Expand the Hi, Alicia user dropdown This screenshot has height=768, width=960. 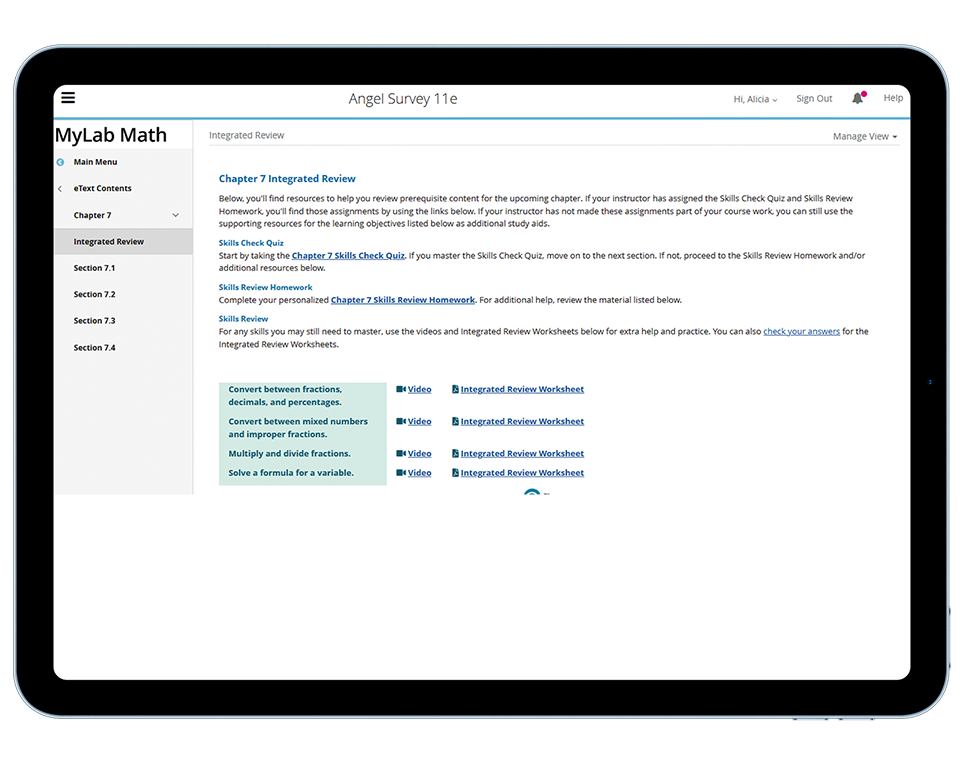(x=755, y=99)
